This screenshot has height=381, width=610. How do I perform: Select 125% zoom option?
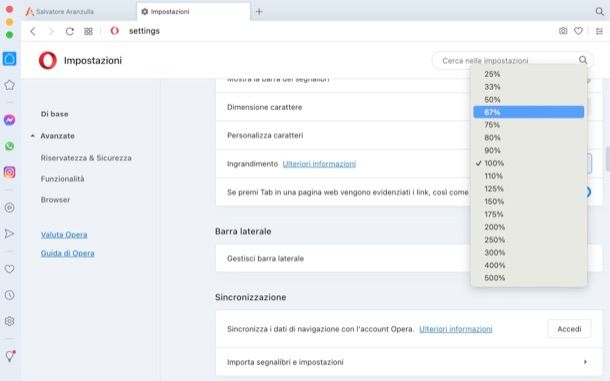tap(528, 189)
